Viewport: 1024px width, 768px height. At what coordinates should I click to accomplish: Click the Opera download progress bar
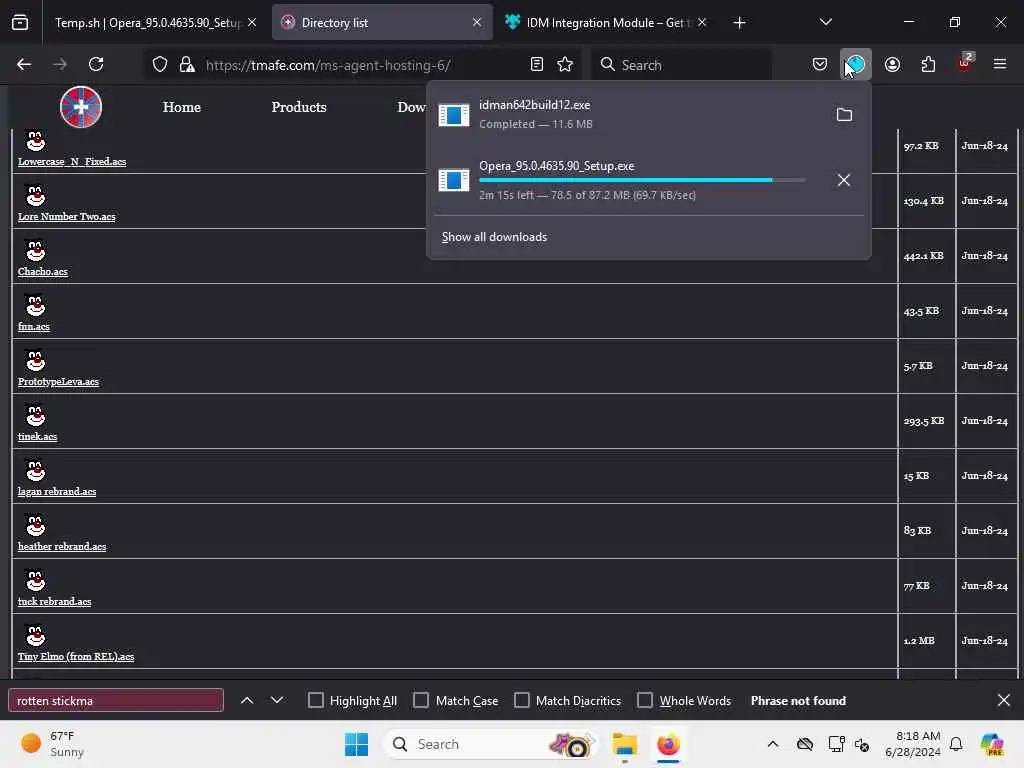pyautogui.click(x=642, y=180)
